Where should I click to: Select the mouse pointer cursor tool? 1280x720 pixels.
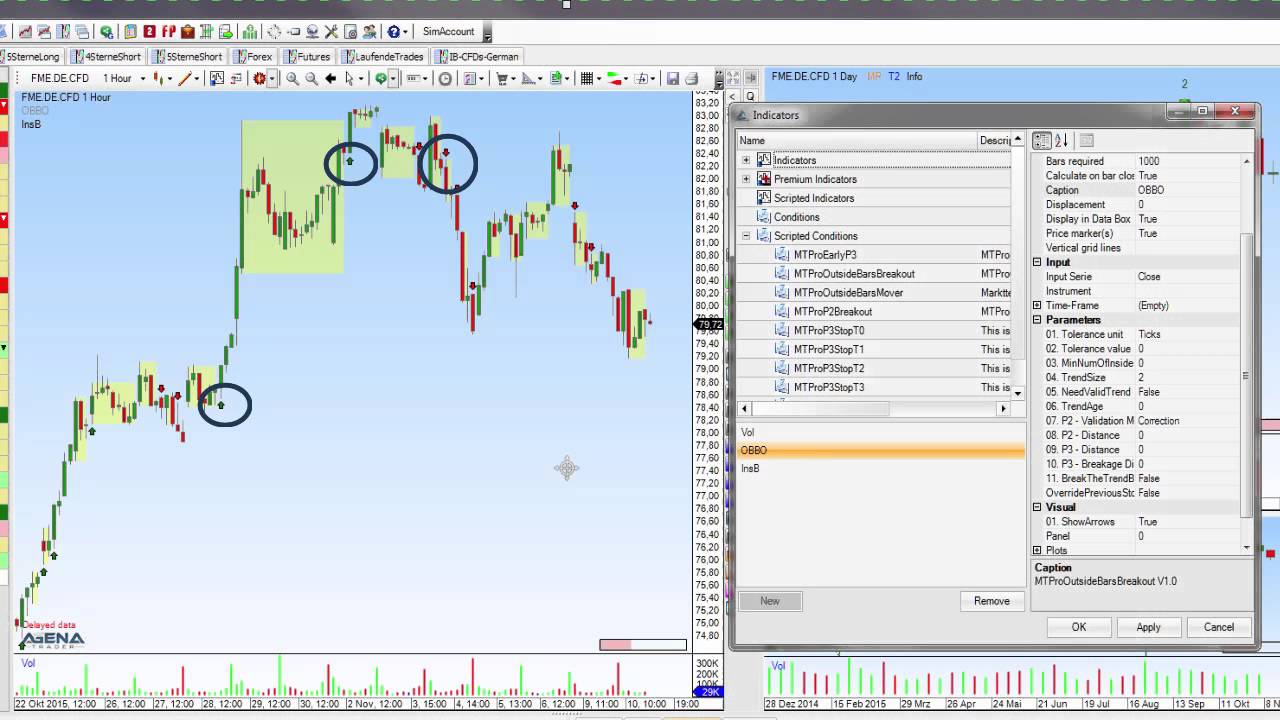click(349, 78)
